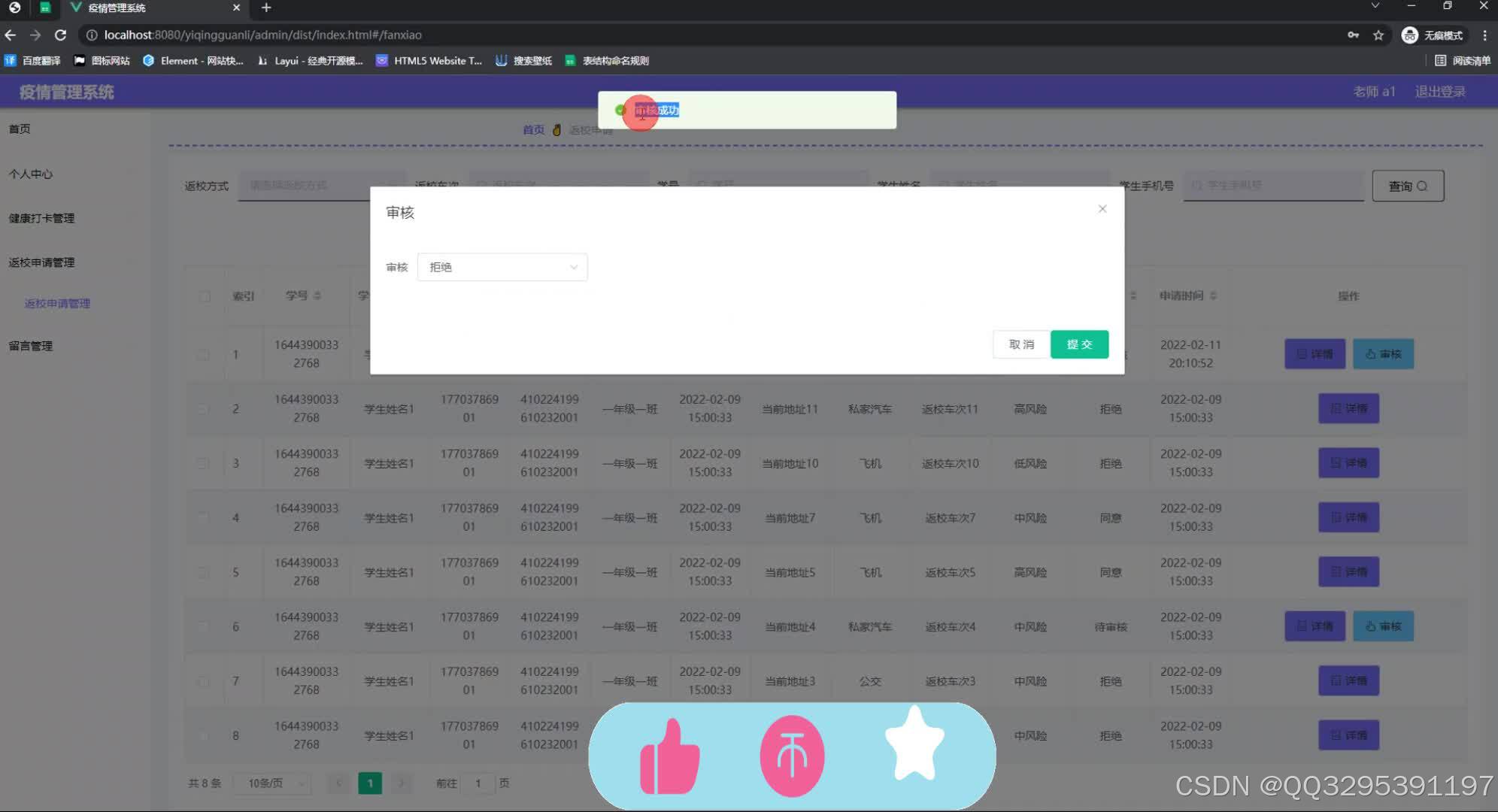Select 返校申请管理 submenu item
Screen dimensions: 1498x812
[57, 303]
